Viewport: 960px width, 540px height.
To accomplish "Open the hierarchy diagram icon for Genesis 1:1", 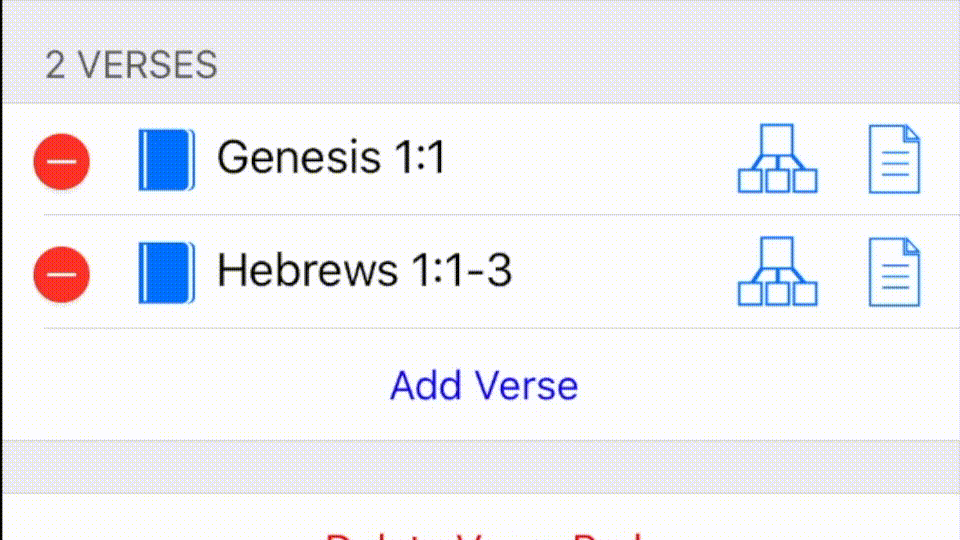I will 777,159.
